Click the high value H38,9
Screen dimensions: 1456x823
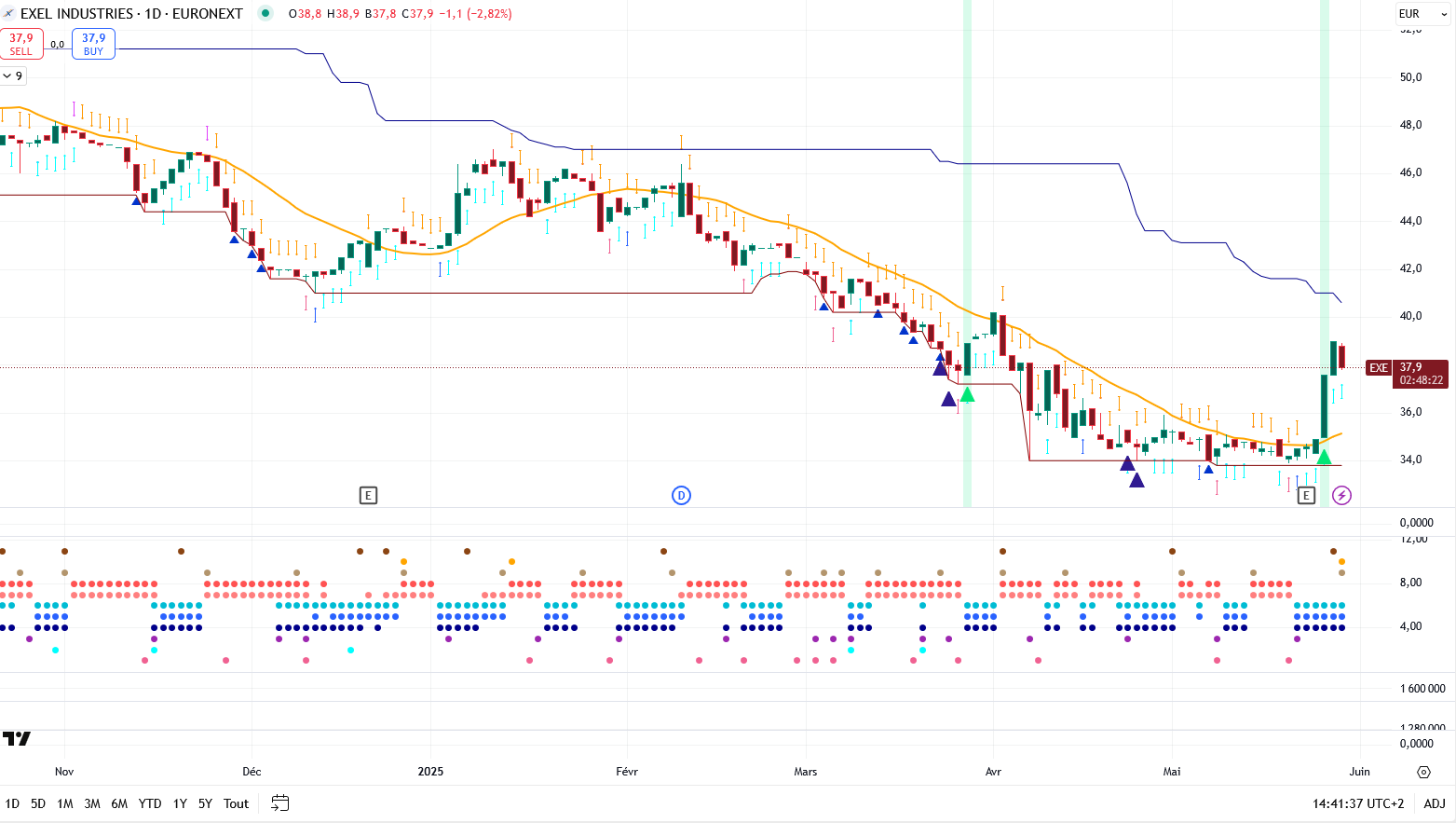343,14
